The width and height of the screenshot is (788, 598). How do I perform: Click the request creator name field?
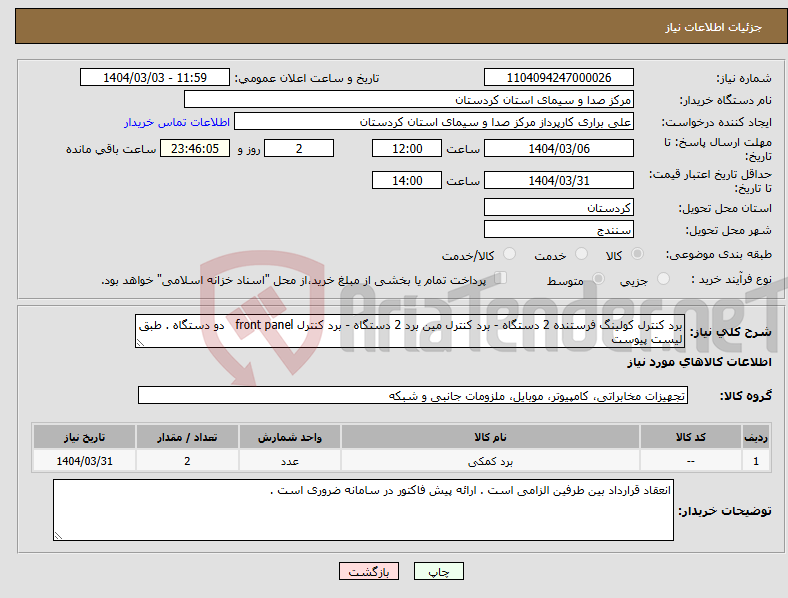coord(434,122)
